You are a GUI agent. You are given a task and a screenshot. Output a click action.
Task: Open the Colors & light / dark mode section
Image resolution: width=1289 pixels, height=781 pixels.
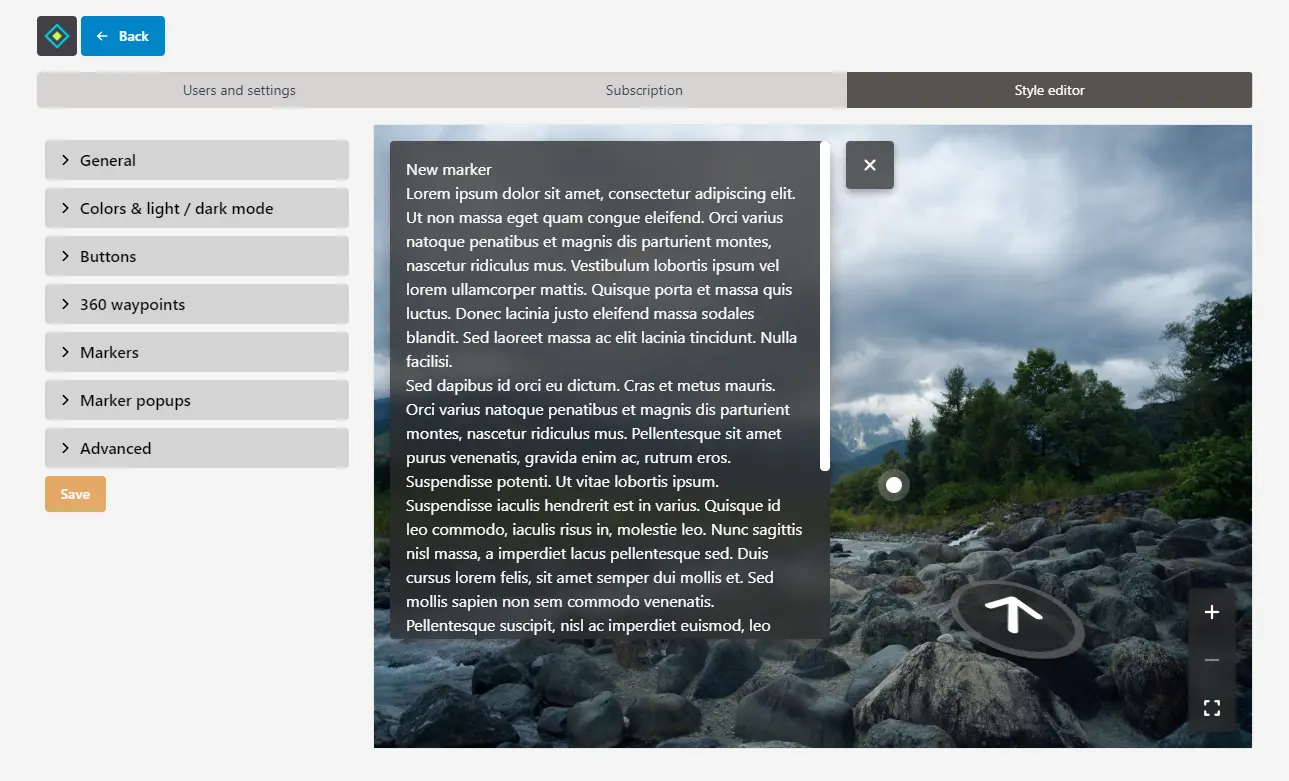pos(196,208)
